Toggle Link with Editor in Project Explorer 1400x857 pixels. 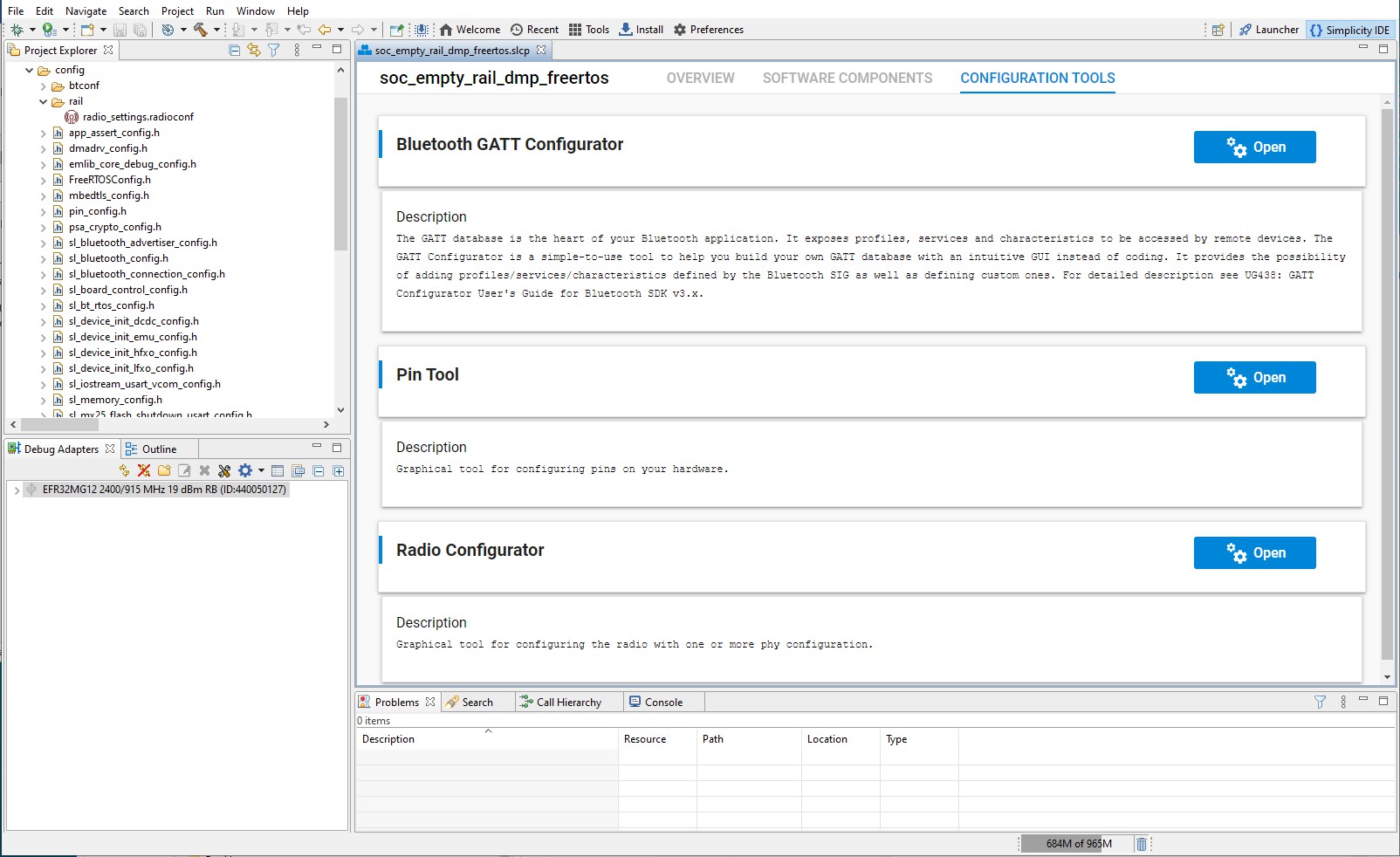(x=254, y=51)
